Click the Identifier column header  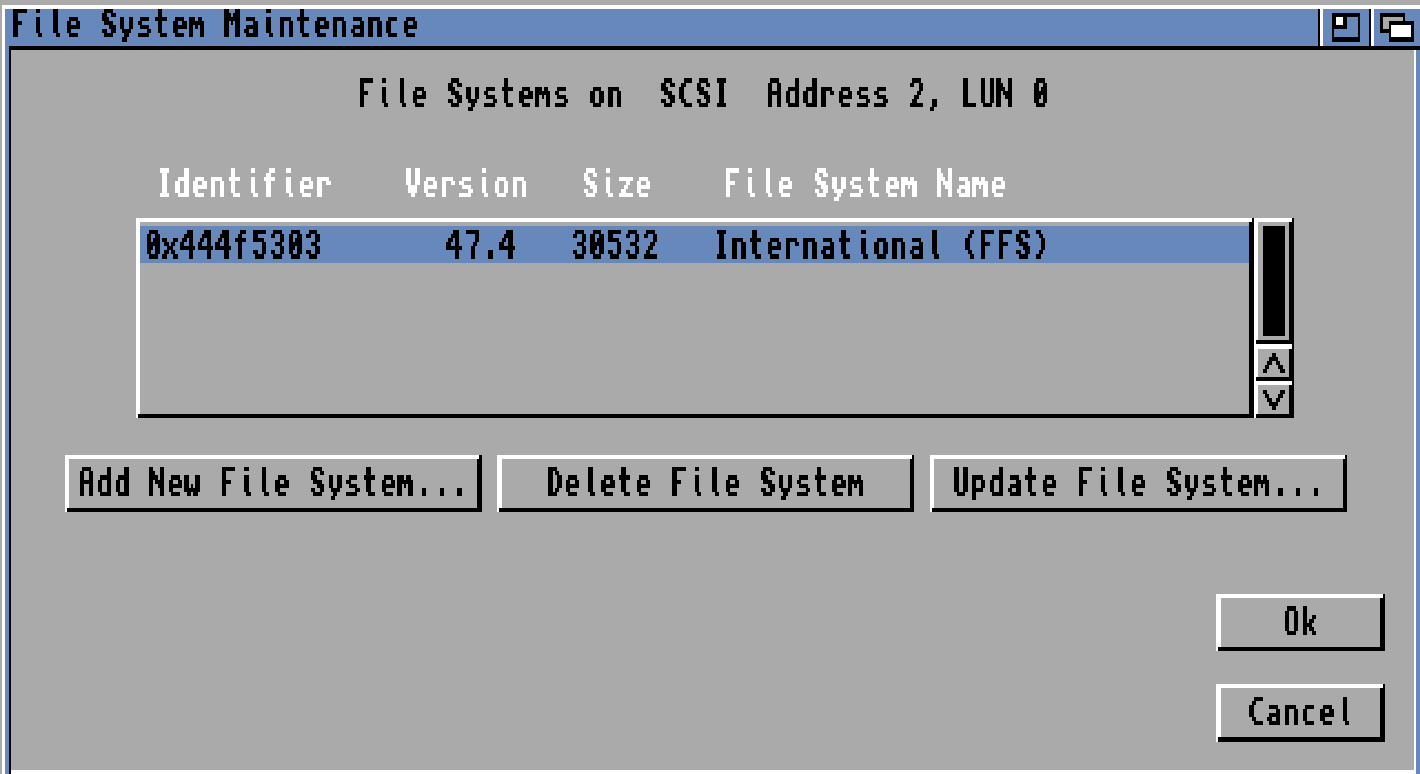244,185
